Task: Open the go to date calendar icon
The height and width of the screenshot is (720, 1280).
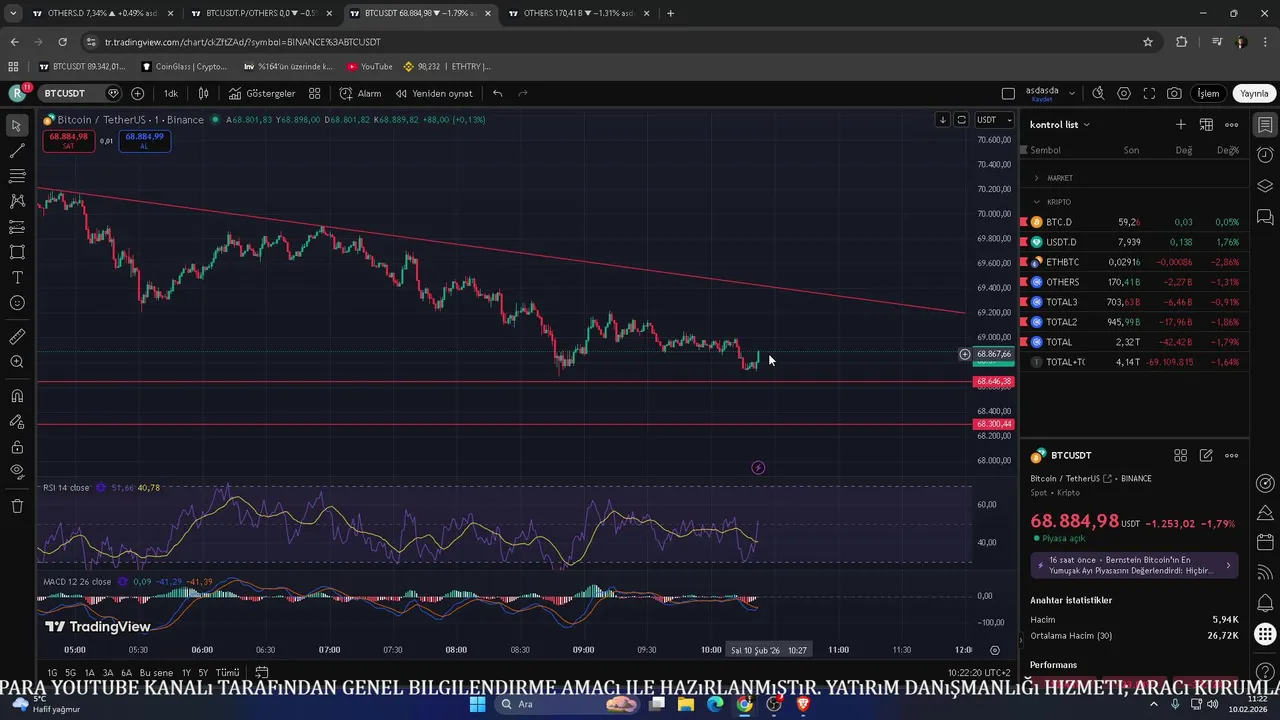Action: click(261, 673)
